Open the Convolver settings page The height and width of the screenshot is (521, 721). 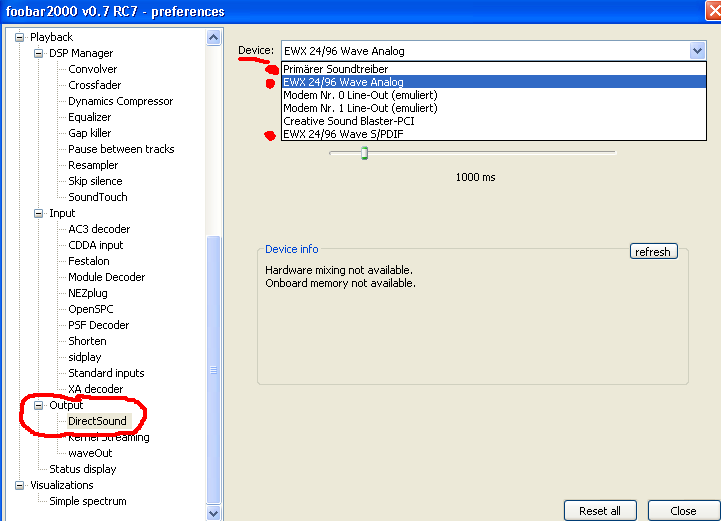pos(92,69)
